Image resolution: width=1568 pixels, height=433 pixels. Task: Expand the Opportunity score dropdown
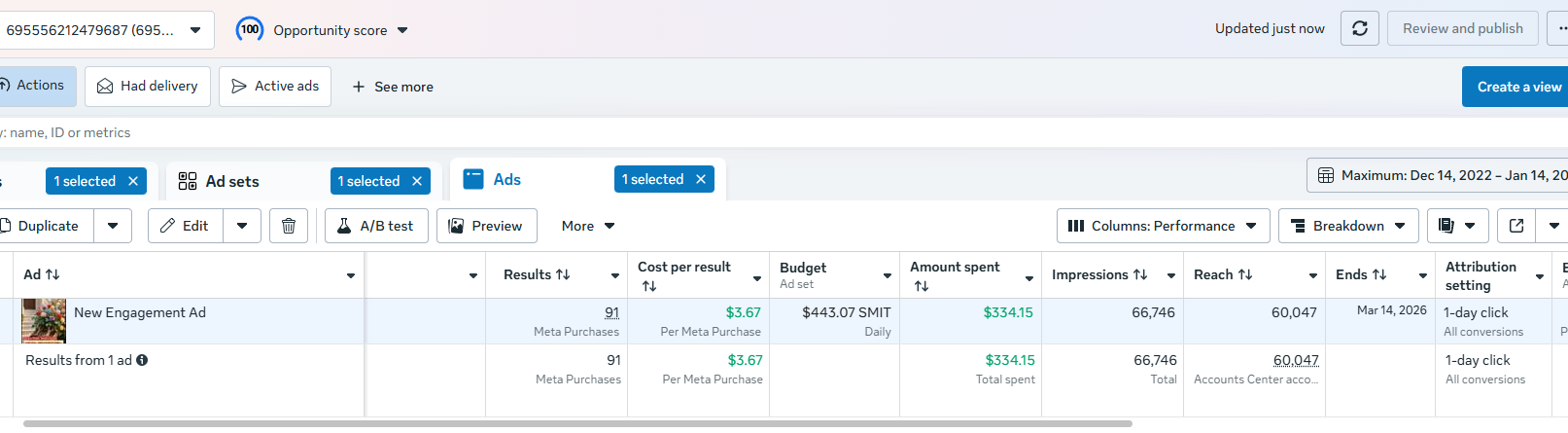point(402,30)
